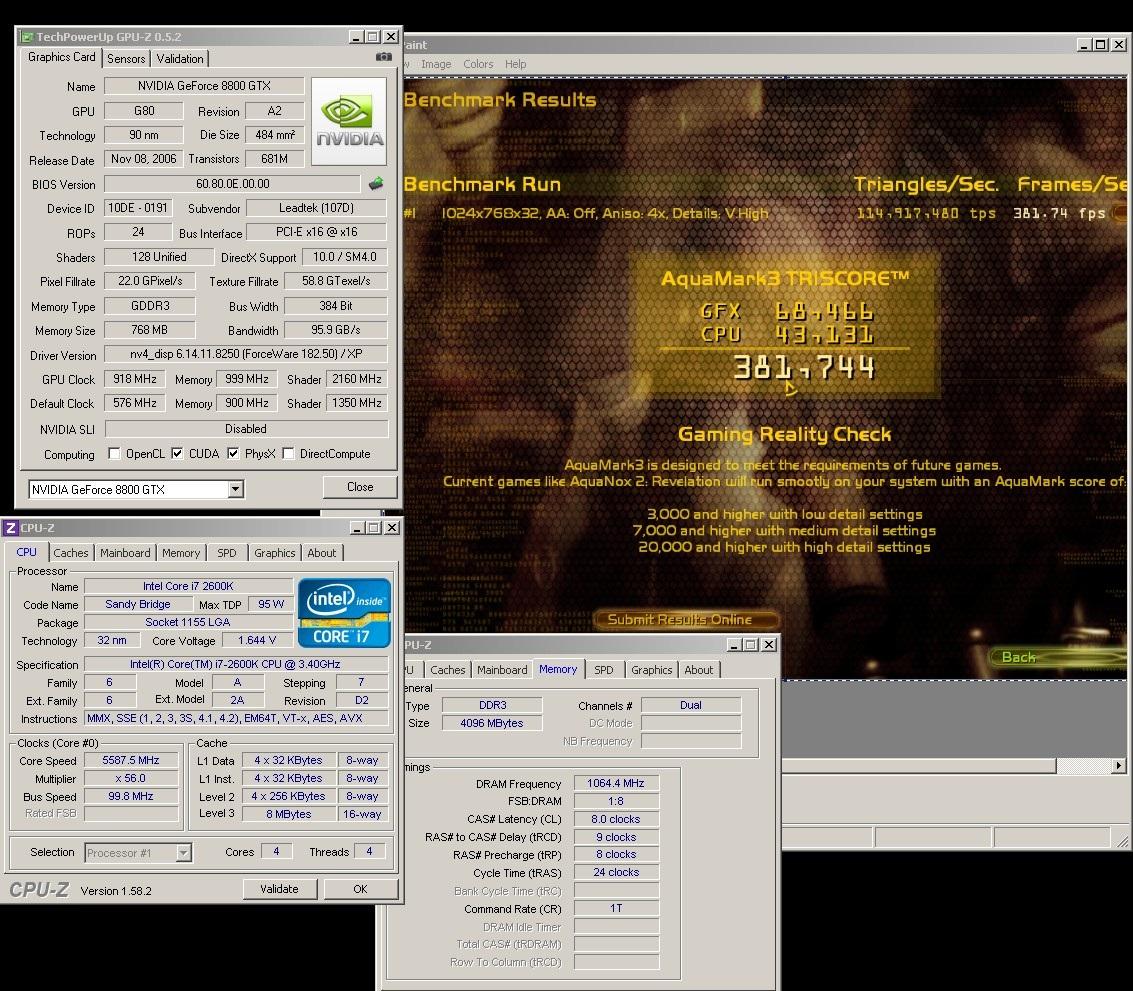This screenshot has height=991, width=1133.
Task: Switch to the Sensors tab in GPU-Z
Action: (x=126, y=59)
